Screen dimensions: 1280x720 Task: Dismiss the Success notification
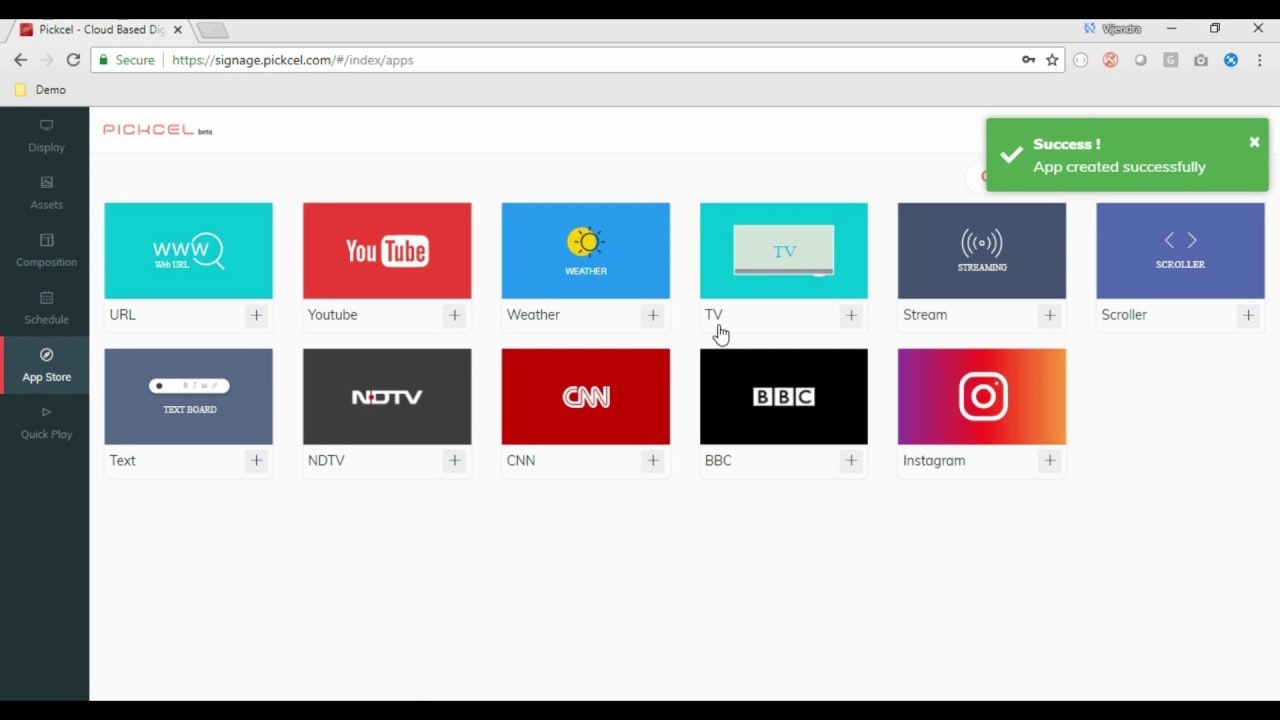pos(1254,142)
